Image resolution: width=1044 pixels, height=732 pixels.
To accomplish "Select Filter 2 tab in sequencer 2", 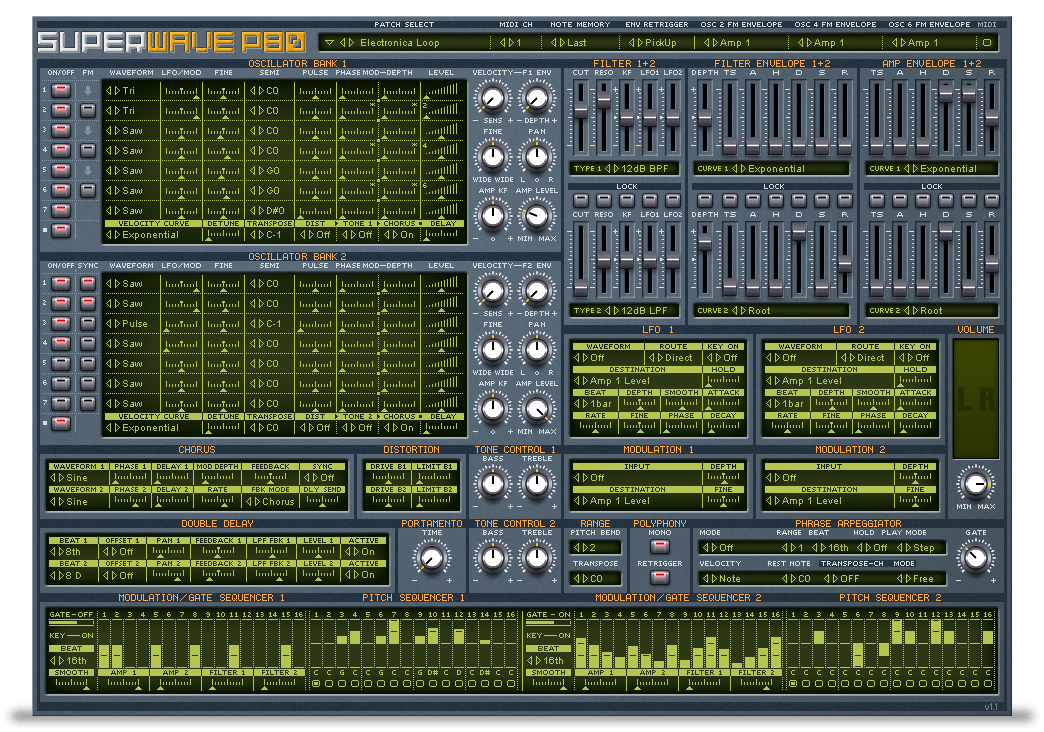I will click(x=753, y=673).
